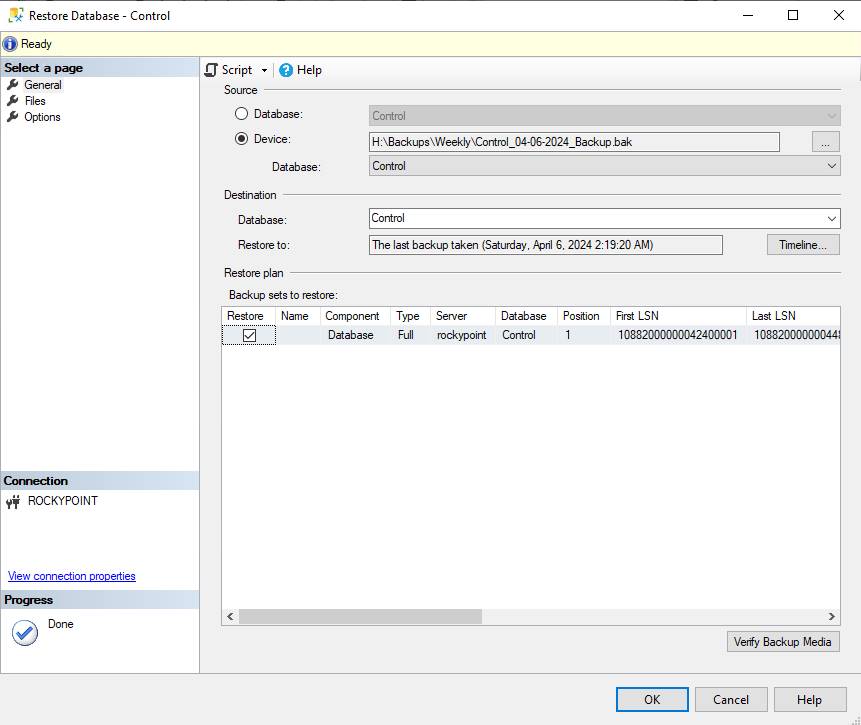
Task: Click the Script toolbar icon
Action: coord(211,70)
